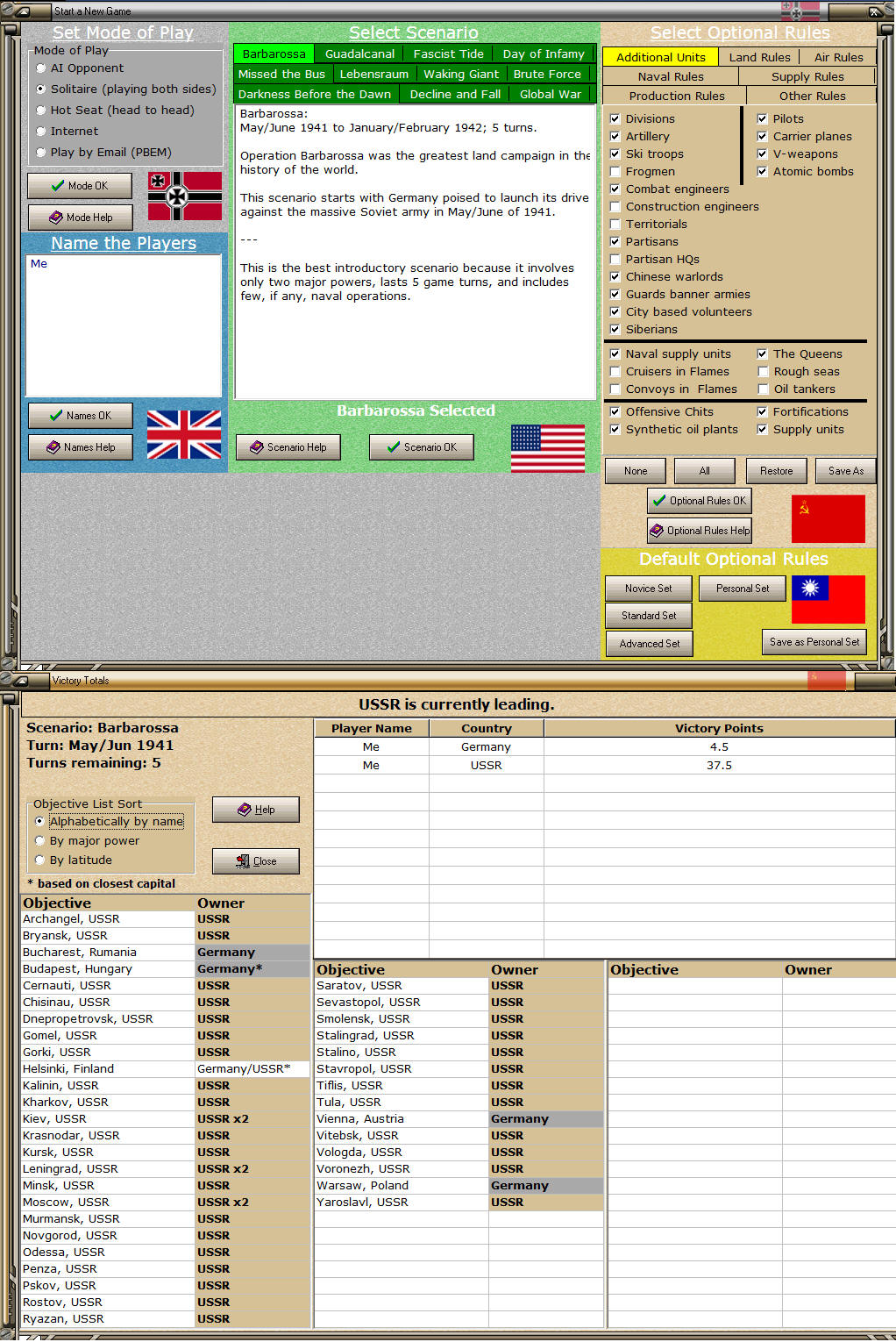Confirm with Mode OK button
Viewport: 896px width, 1342px height.
[80, 186]
